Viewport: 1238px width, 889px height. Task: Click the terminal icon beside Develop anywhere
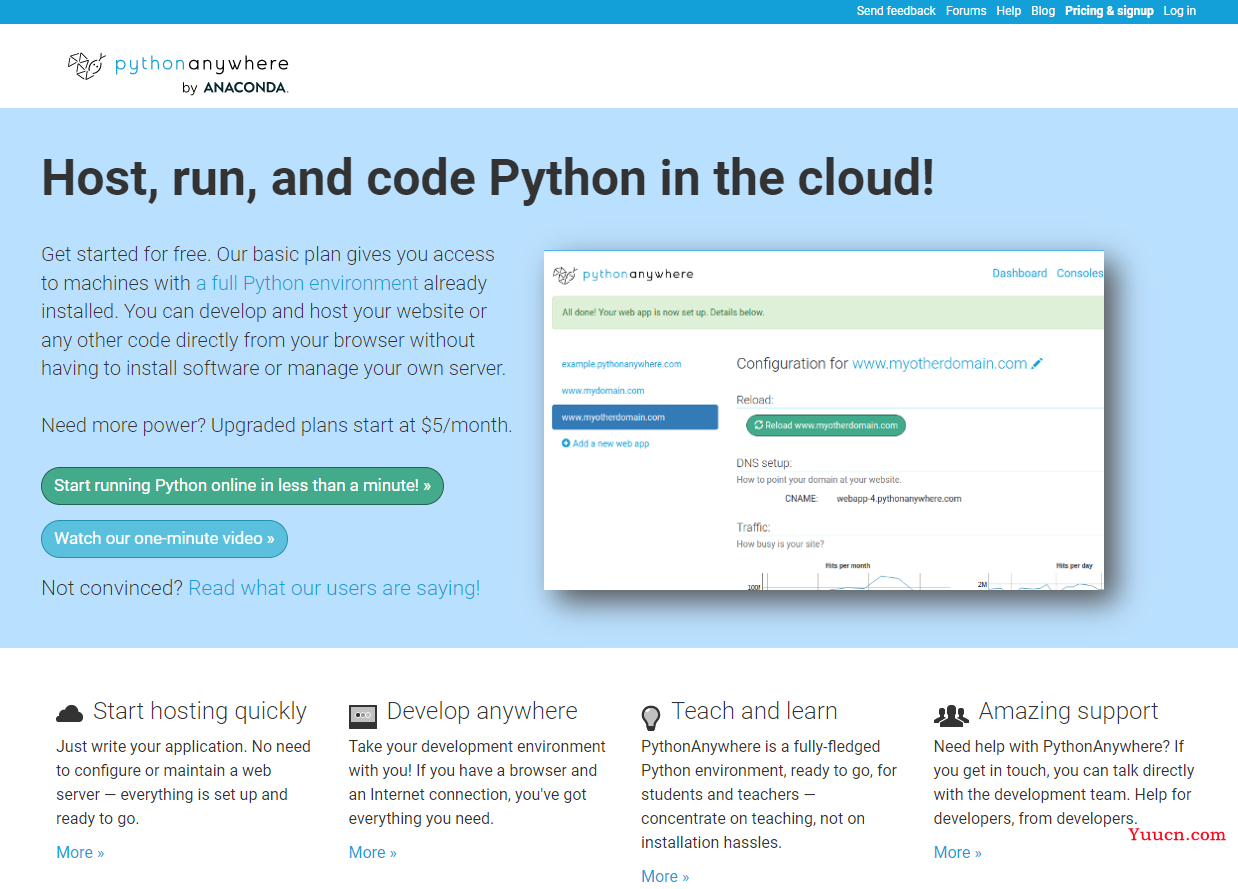[362, 715]
